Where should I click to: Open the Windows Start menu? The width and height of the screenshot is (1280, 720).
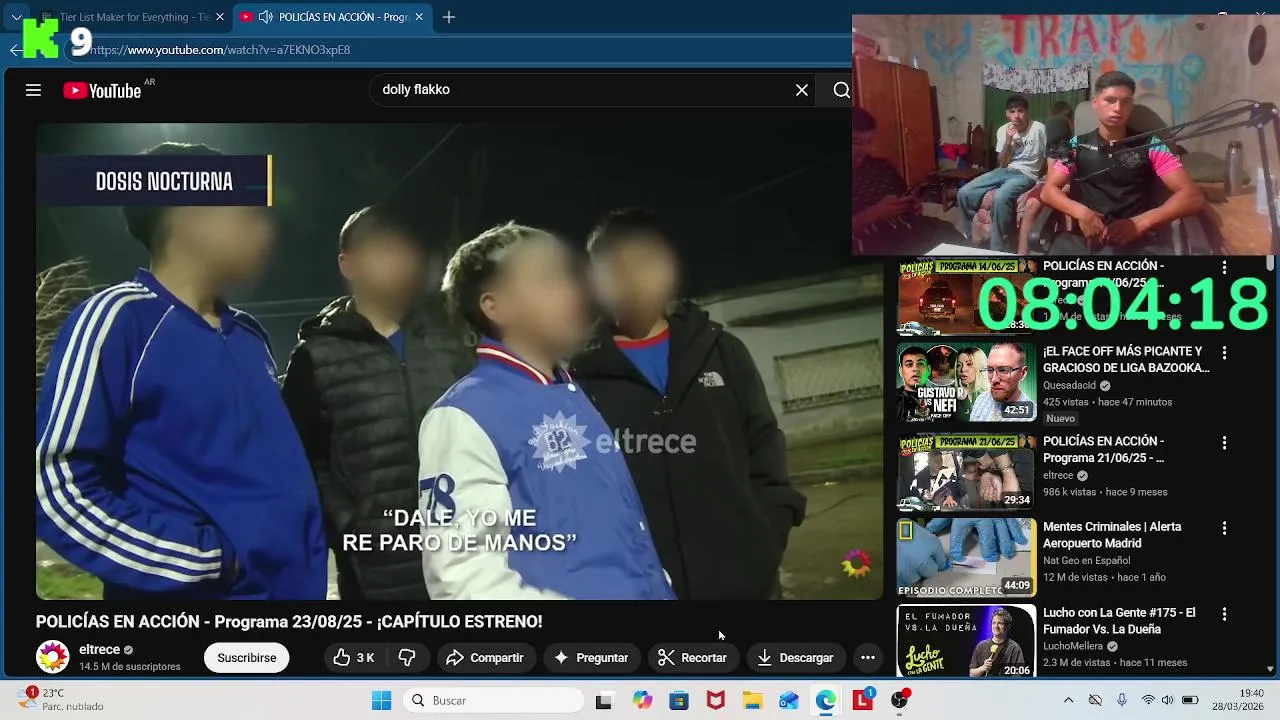tap(381, 701)
